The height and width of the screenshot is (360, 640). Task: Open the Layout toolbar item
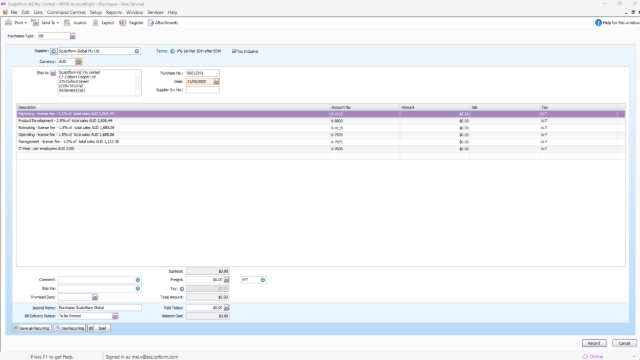pyautogui.click(x=103, y=23)
